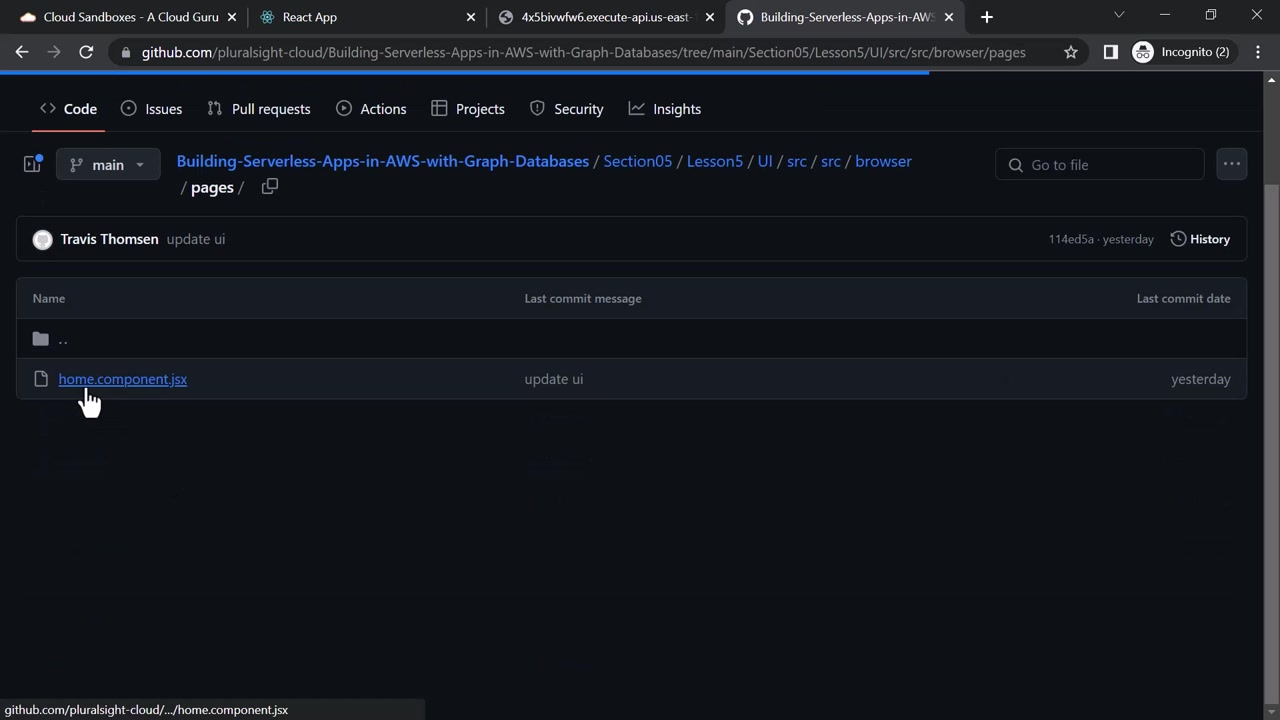Open the Insights tab
The width and height of the screenshot is (1280, 720).
(665, 109)
